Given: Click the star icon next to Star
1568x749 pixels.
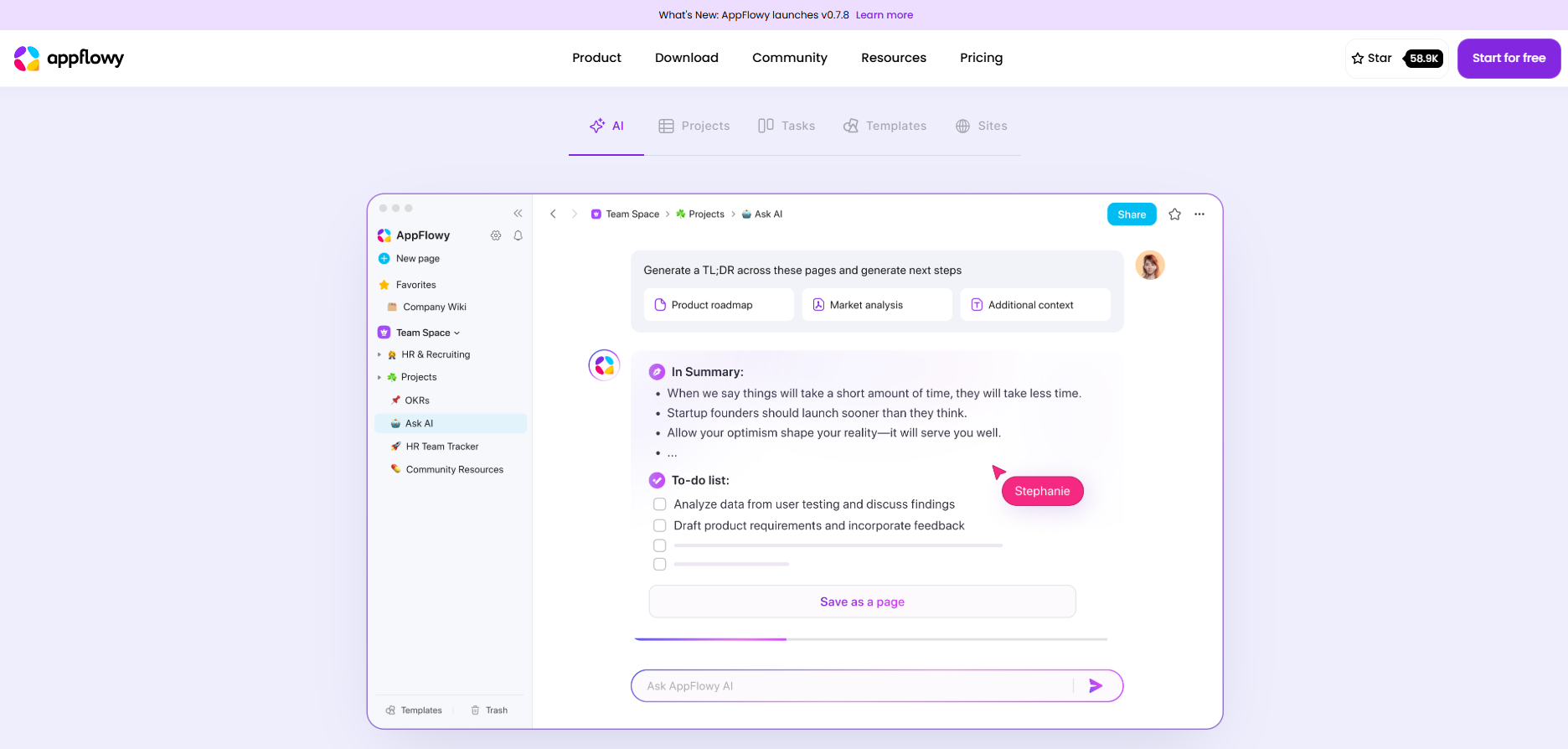Looking at the screenshot, I should click(x=1358, y=59).
